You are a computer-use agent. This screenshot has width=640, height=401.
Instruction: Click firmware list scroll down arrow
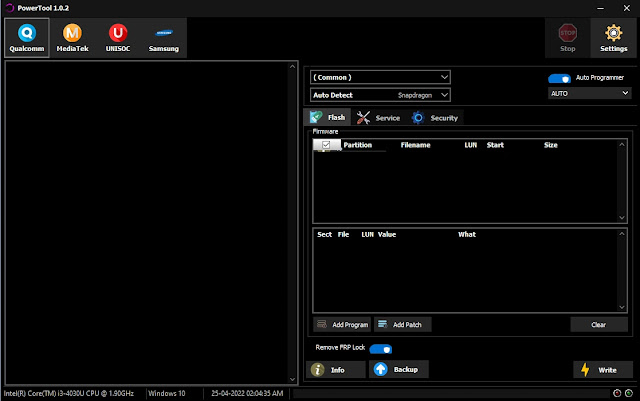click(622, 218)
